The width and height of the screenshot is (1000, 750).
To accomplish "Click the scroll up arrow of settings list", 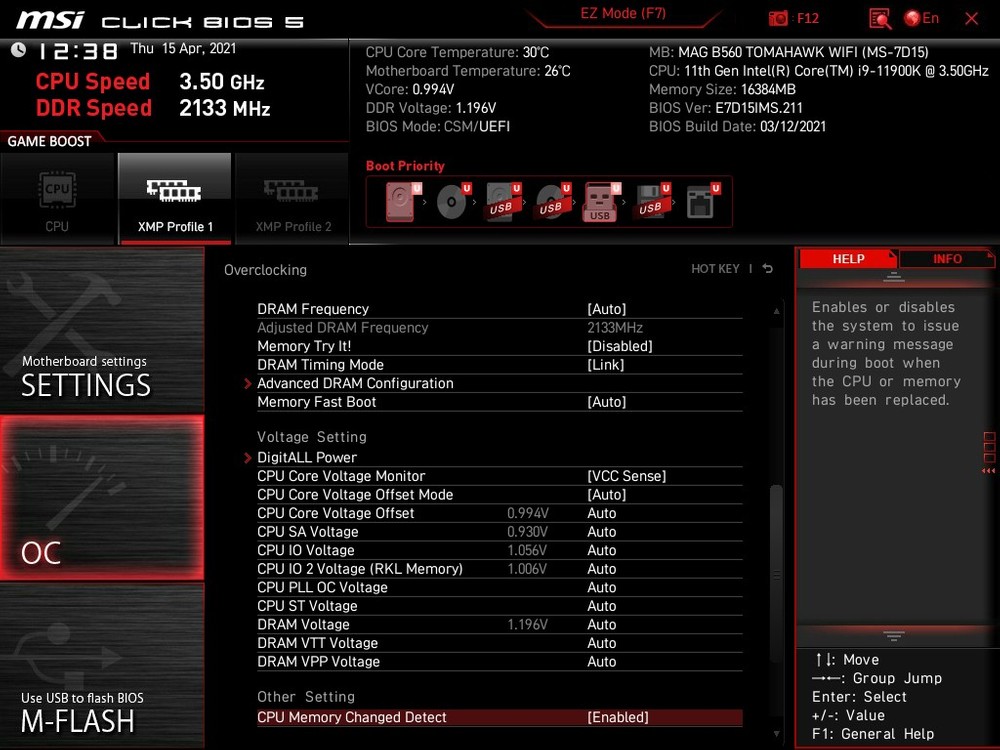I will (776, 311).
